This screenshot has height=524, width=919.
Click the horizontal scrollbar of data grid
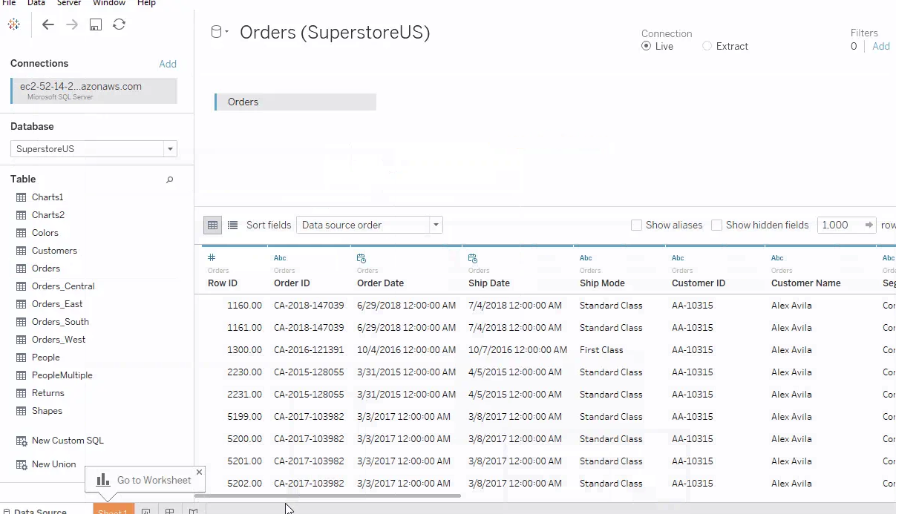pos(328,496)
